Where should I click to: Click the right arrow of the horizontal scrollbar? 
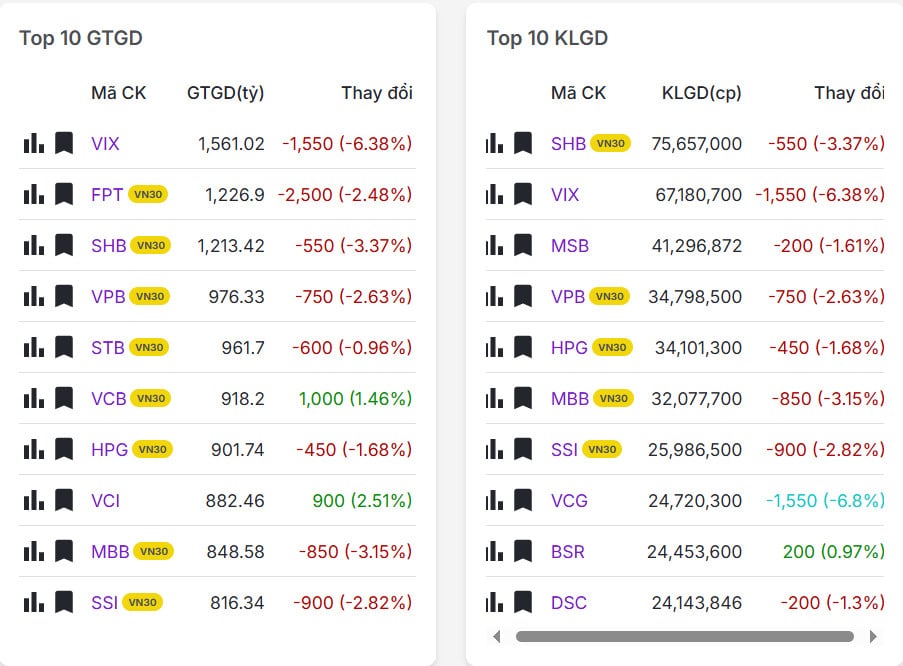(x=872, y=636)
